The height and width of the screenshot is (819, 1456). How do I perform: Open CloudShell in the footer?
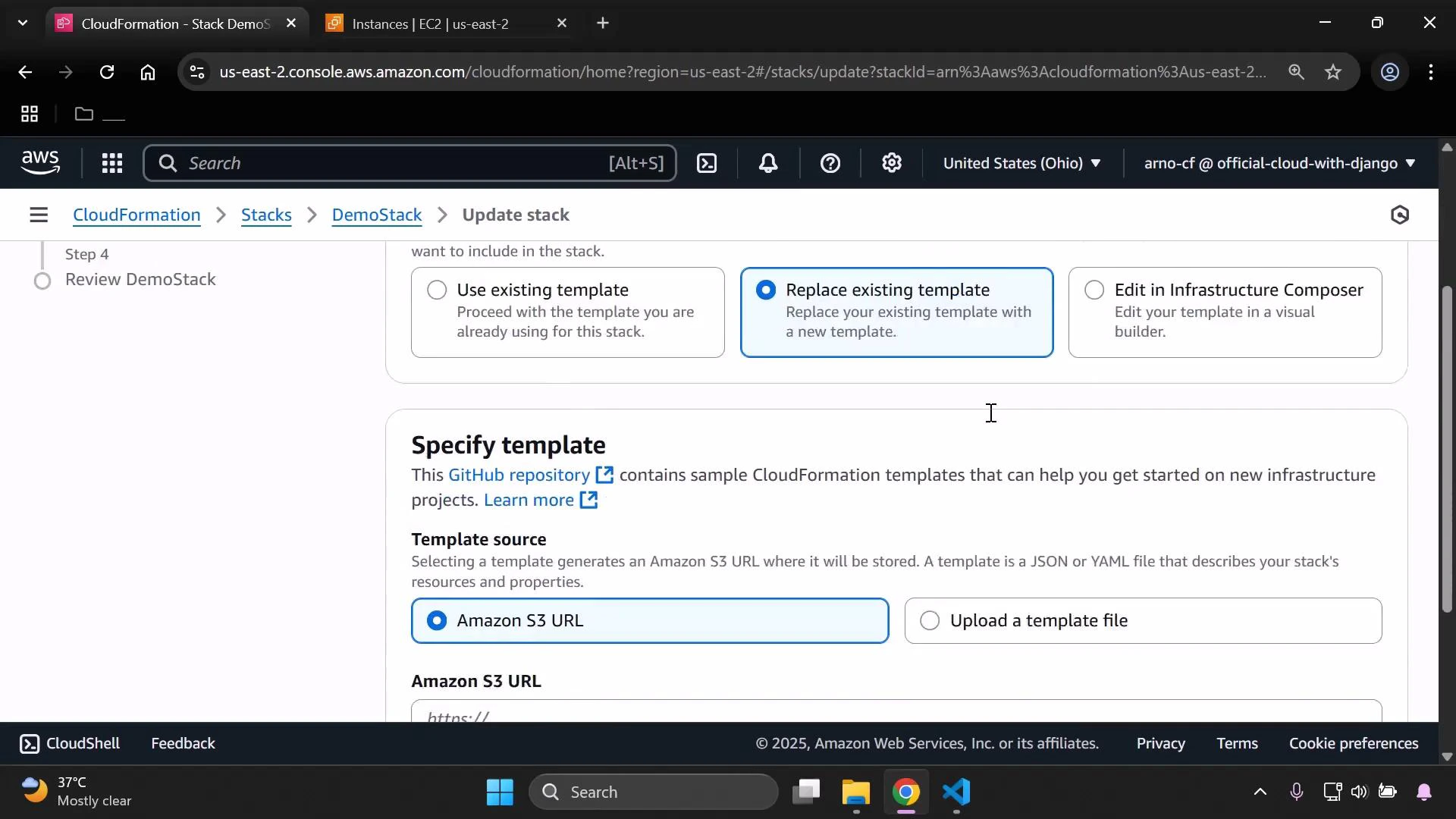(x=70, y=744)
